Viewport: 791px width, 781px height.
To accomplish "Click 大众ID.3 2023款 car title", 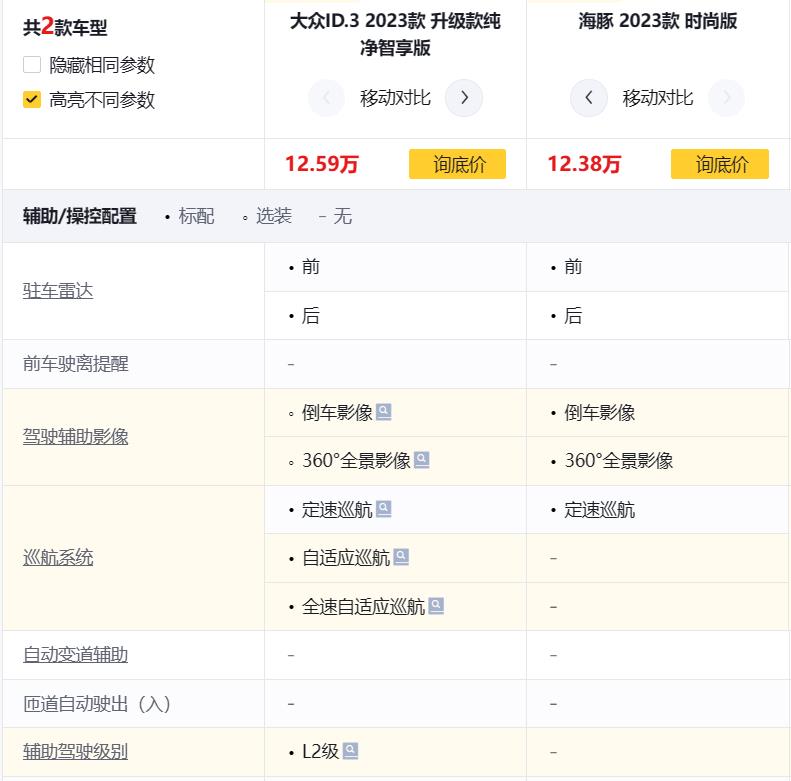I will click(395, 34).
